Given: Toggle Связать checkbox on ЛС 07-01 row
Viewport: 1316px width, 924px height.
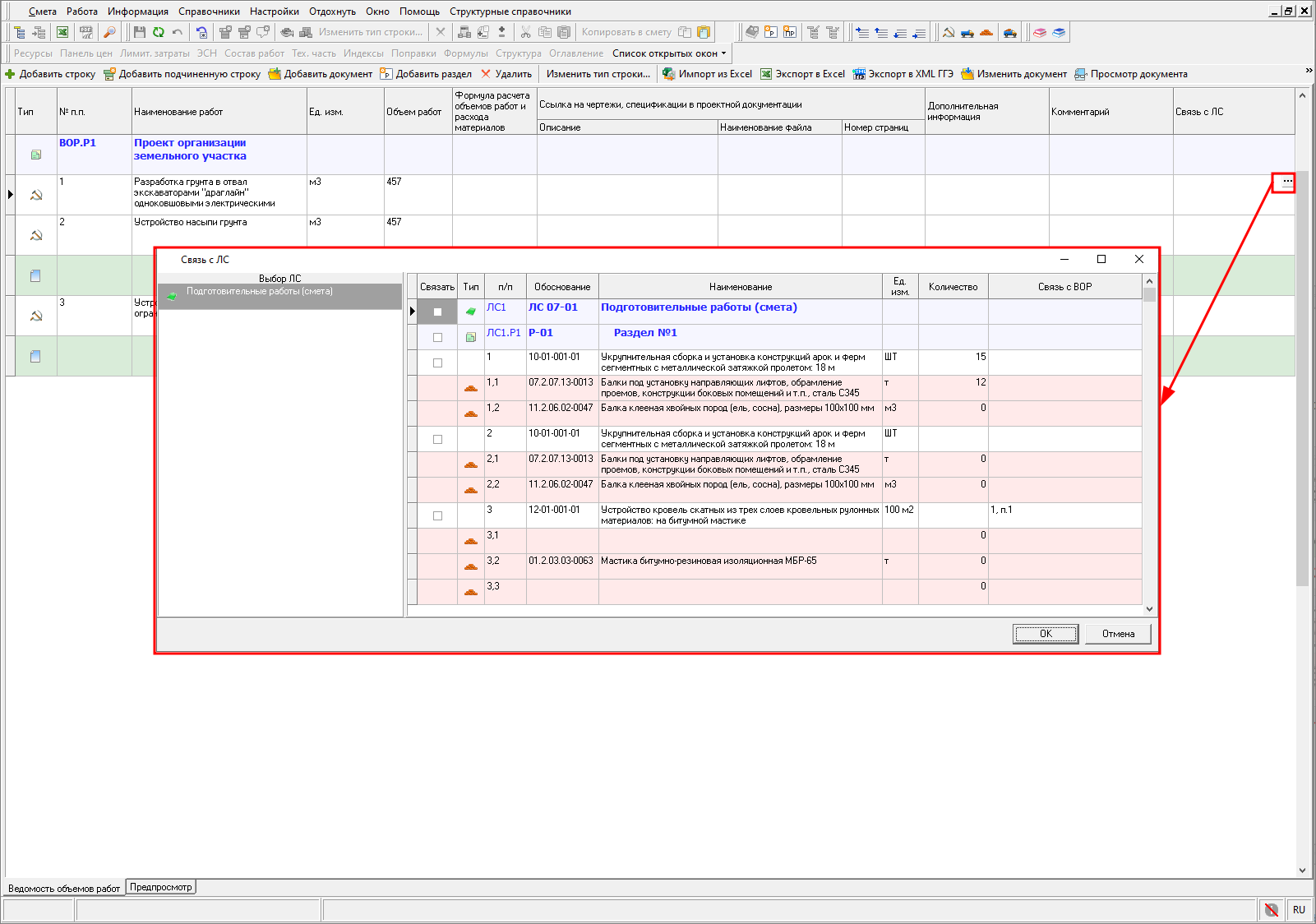Looking at the screenshot, I should click(x=437, y=312).
